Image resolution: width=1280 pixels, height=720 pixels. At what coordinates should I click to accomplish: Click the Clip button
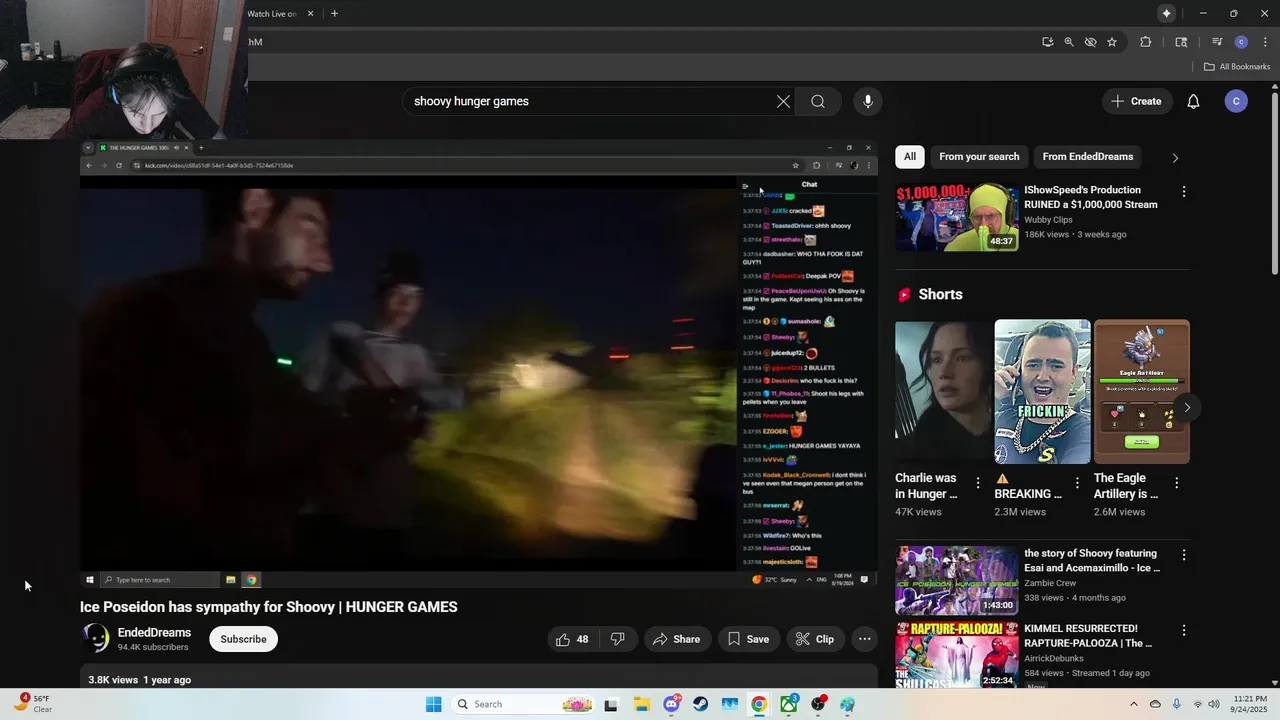[x=815, y=639]
